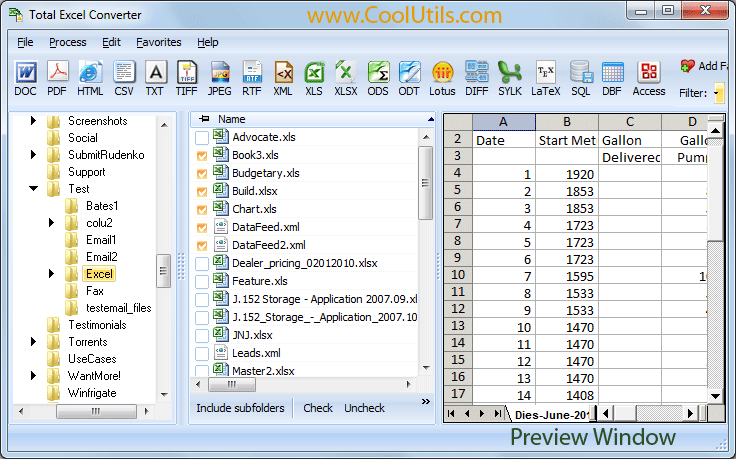This screenshot has height=459, width=736.
Task: Select column A header in preview
Action: click(x=503, y=122)
